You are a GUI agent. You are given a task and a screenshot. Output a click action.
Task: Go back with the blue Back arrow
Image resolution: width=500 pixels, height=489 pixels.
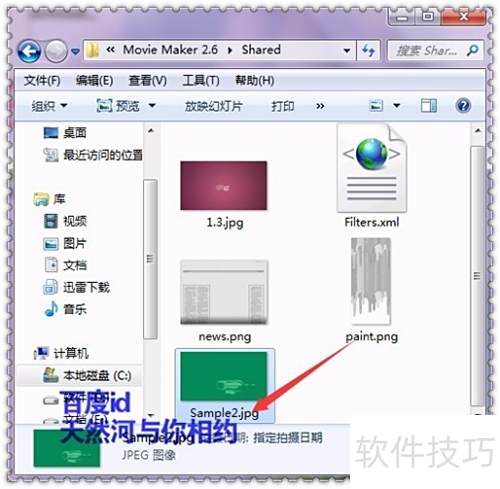pyautogui.click(x=29, y=51)
